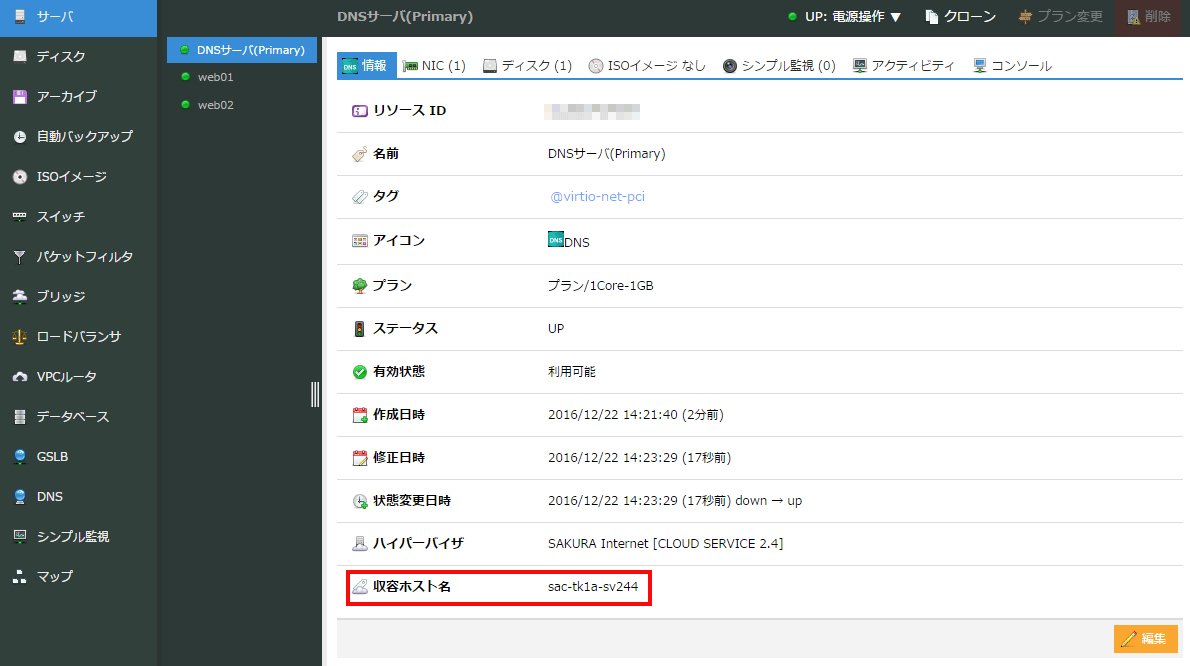Click the server list panel resize handle
1190x666 pixels.
(316, 394)
